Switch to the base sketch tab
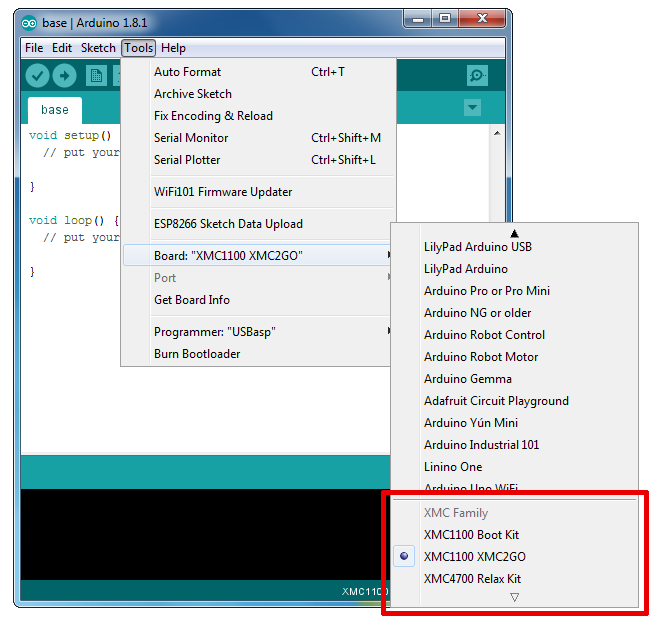Viewport: 656px width, 629px height. (x=55, y=110)
